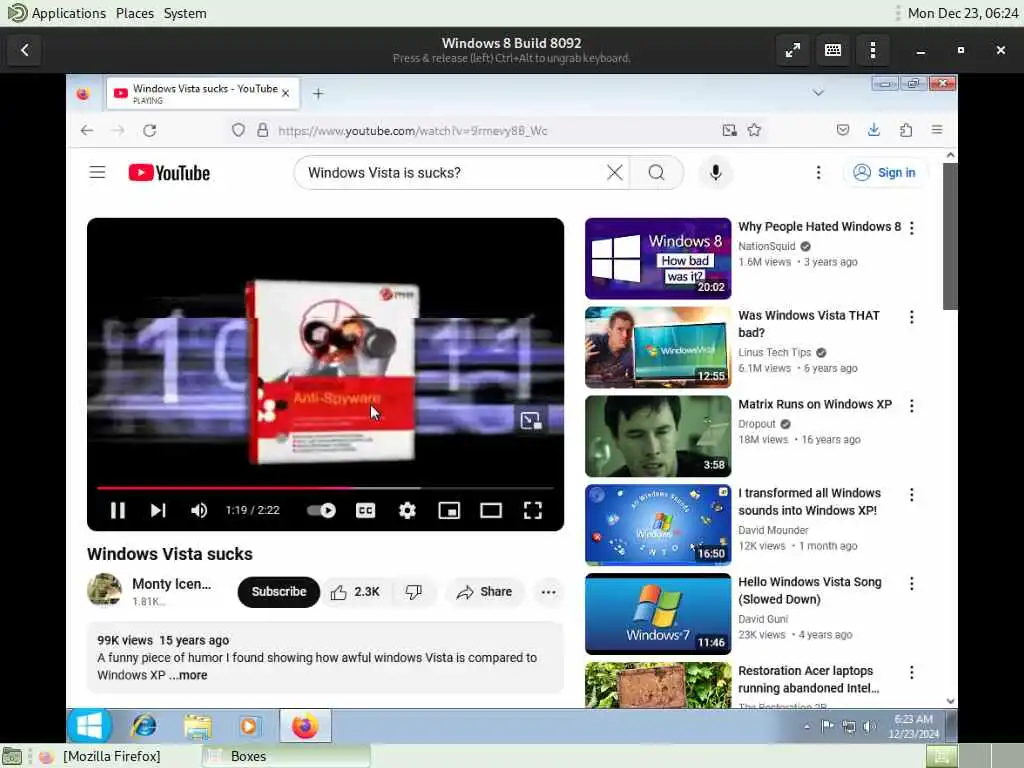Image resolution: width=1024 pixels, height=768 pixels.
Task: Toggle theater mode in the player
Action: 491,510
